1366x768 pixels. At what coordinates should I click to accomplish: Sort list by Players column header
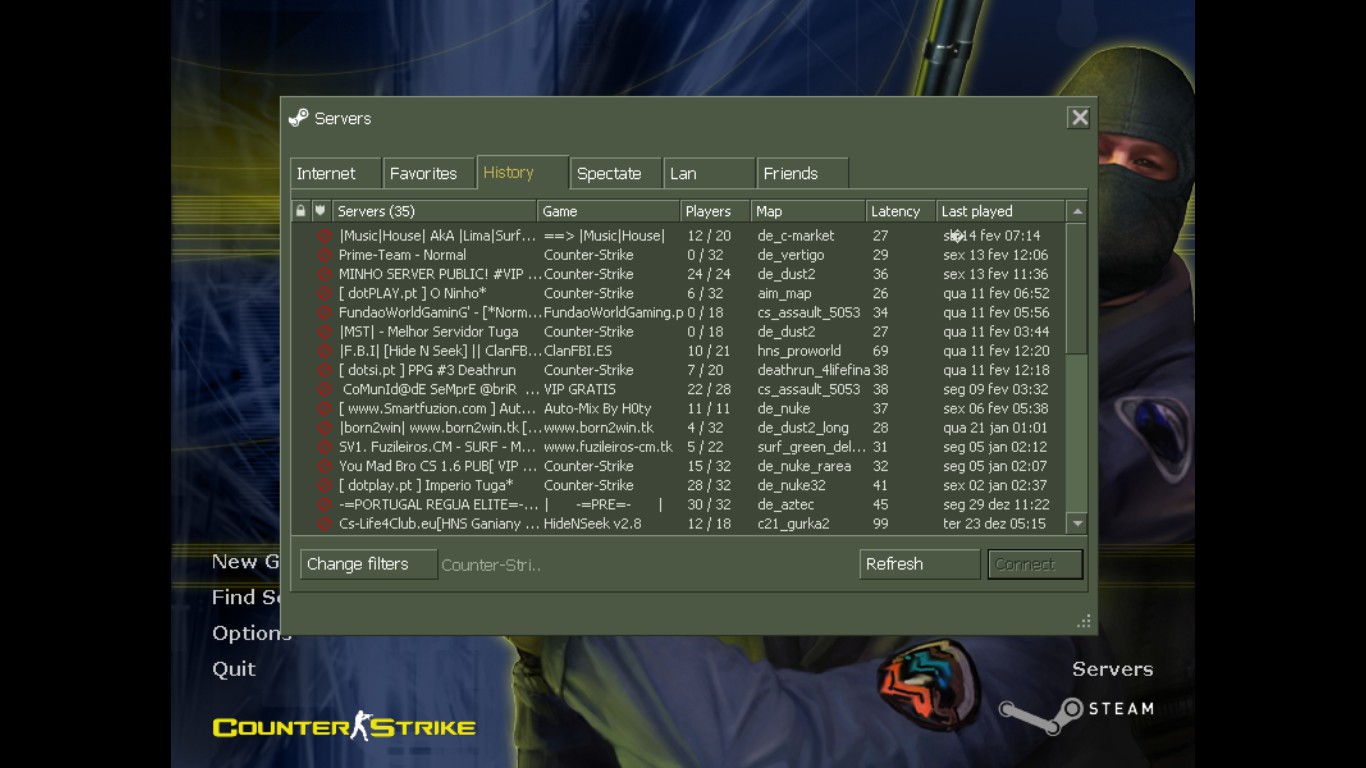pos(715,211)
